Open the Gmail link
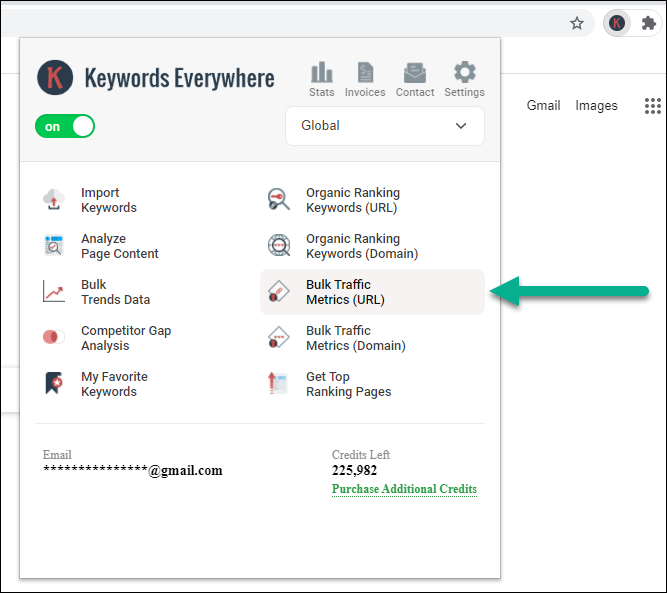 543,105
